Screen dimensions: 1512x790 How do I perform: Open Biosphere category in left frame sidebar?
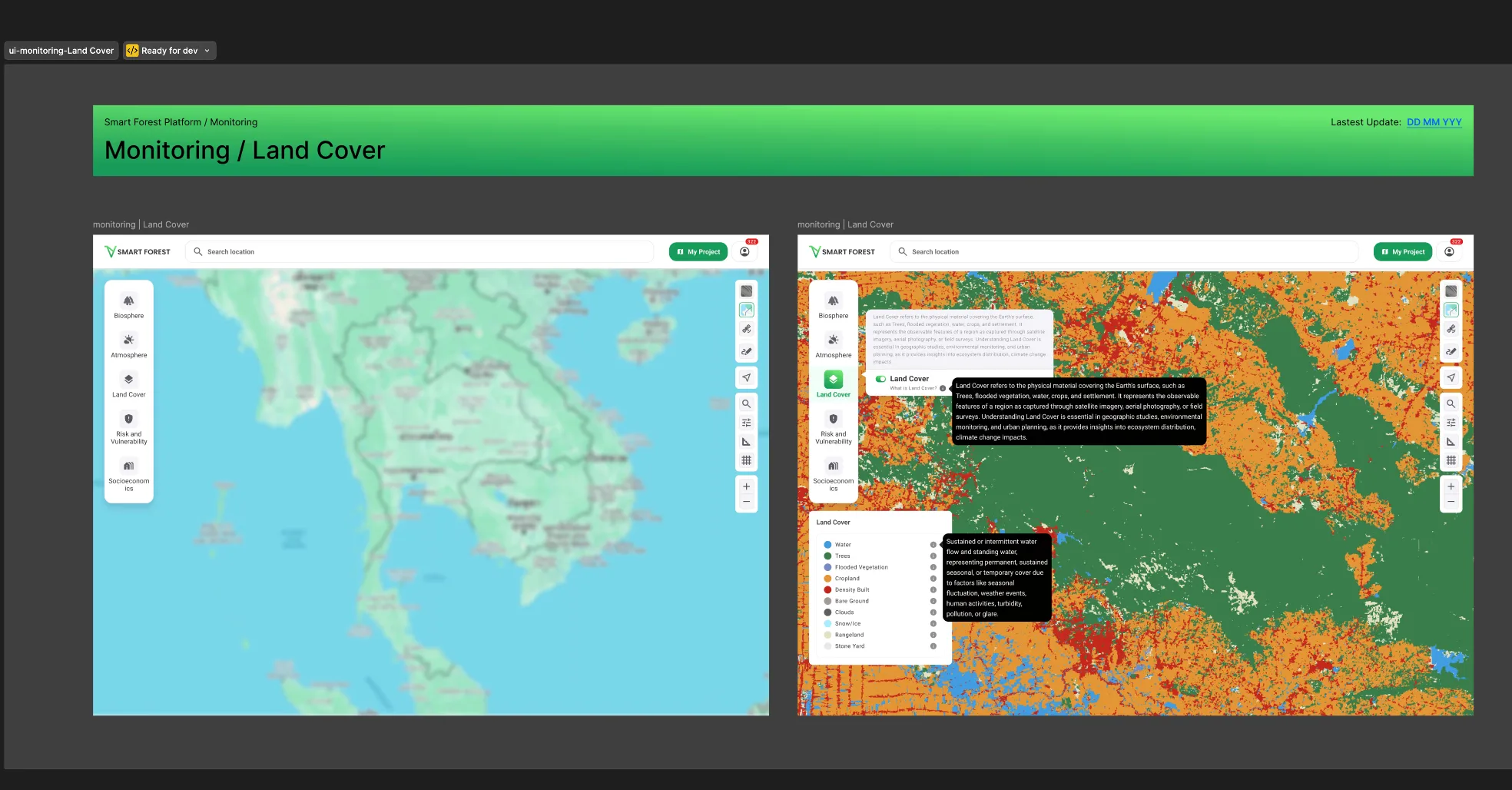[x=128, y=305]
